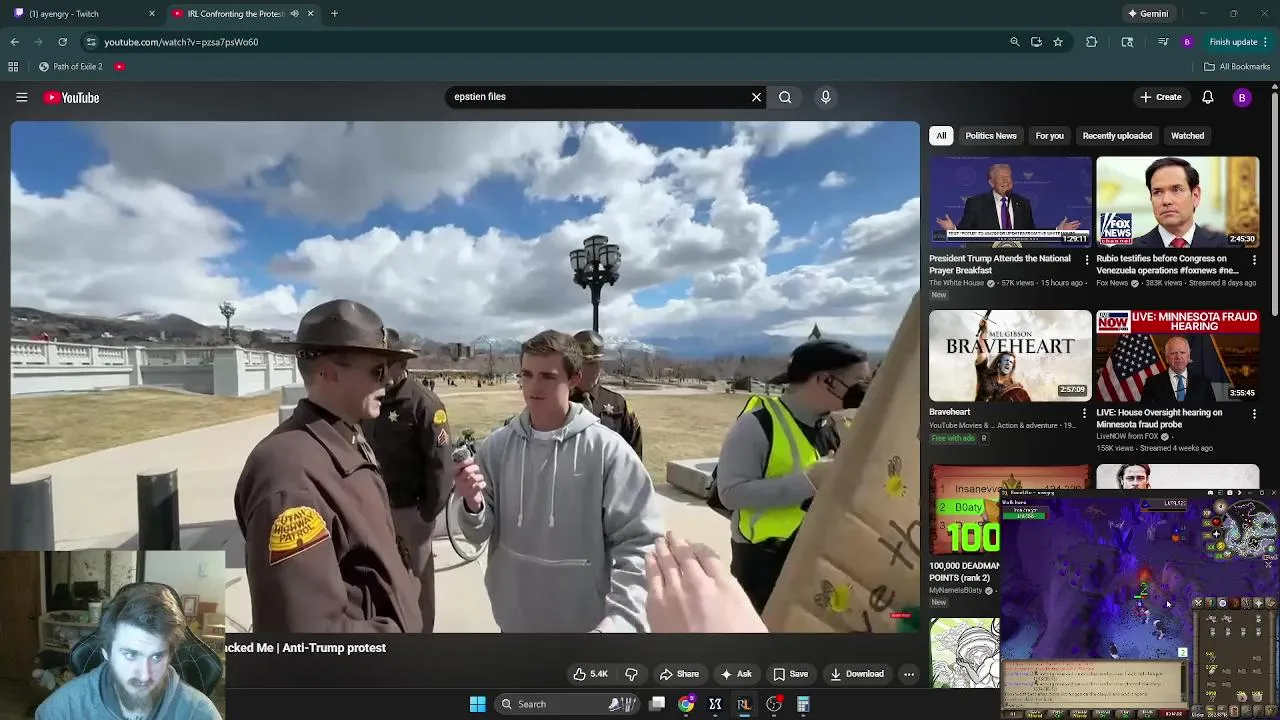This screenshot has height=720, width=1280.
Task: Open Path of Exile 2 bookmark
Action: [x=70, y=67]
